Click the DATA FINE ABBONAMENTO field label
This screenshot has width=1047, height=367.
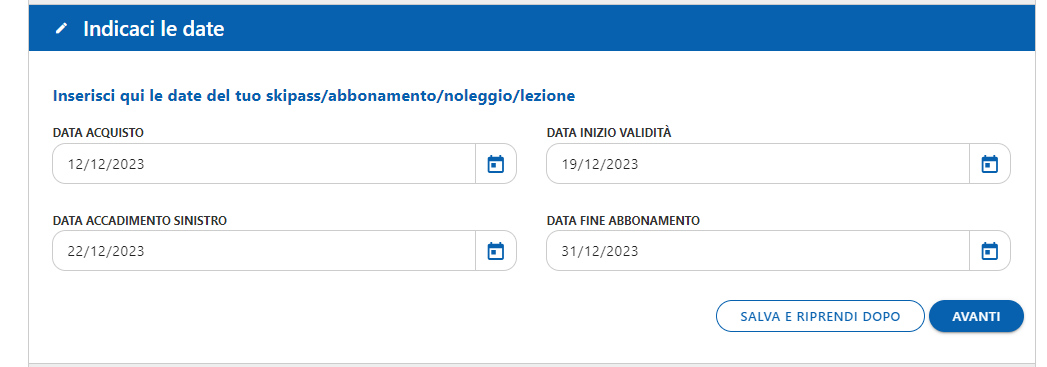click(623, 220)
